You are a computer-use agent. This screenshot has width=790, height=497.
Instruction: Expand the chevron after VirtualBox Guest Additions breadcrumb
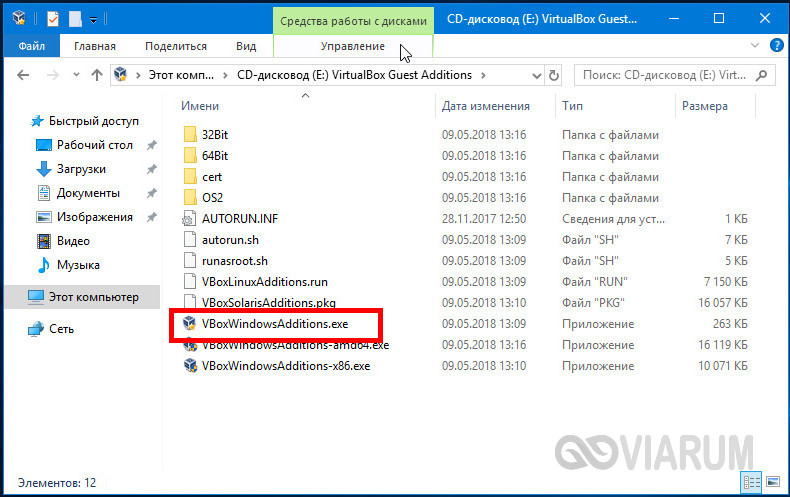484,75
